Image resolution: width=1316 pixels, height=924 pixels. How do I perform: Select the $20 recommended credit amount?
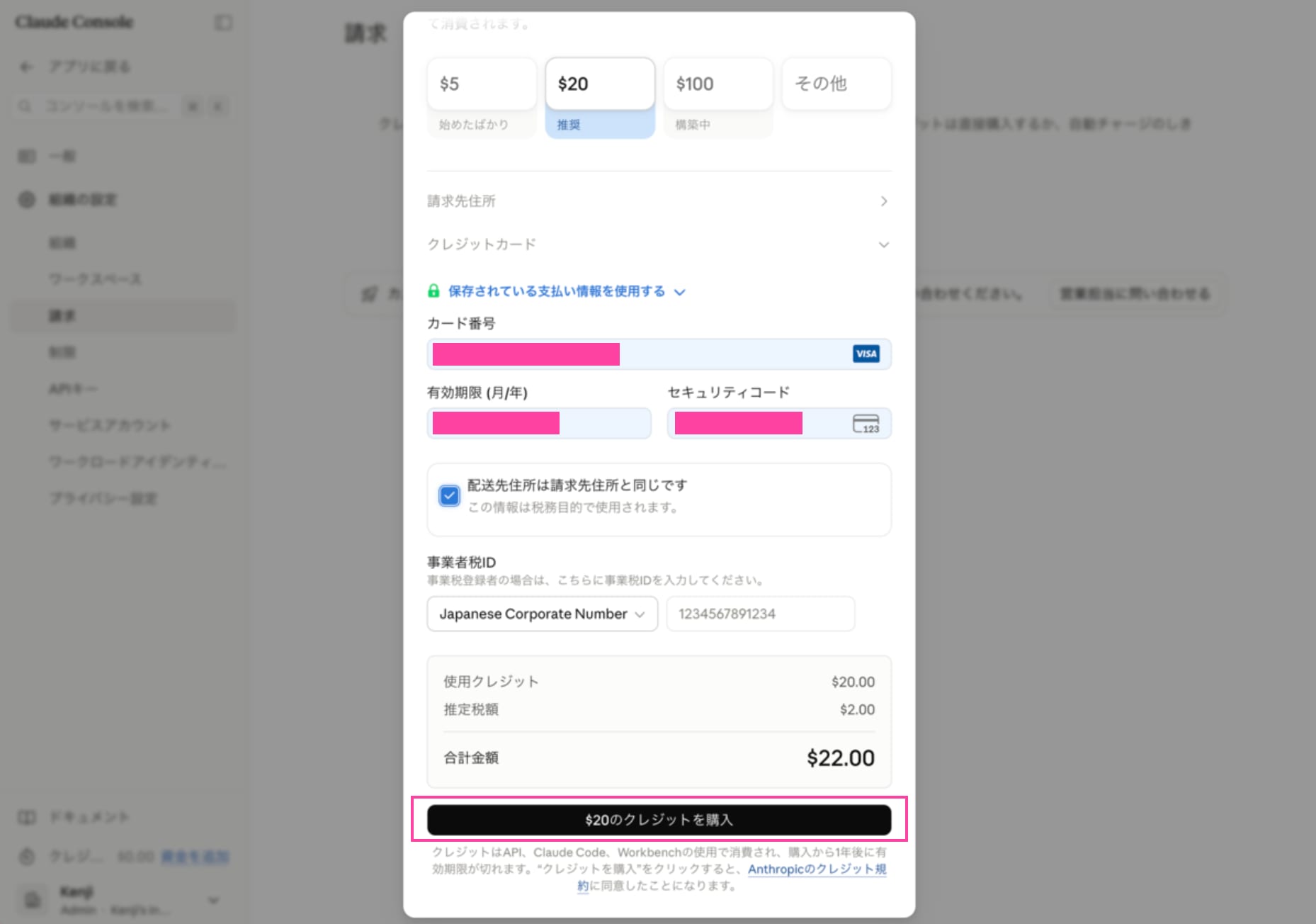[x=600, y=84]
